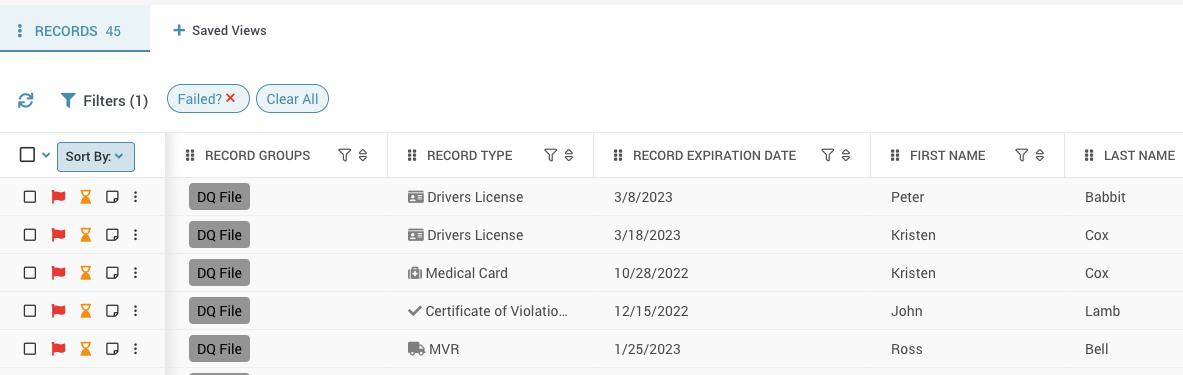Open the row menu for Kristen Cox Medical Card
The height and width of the screenshot is (375, 1183).
[x=135, y=272]
